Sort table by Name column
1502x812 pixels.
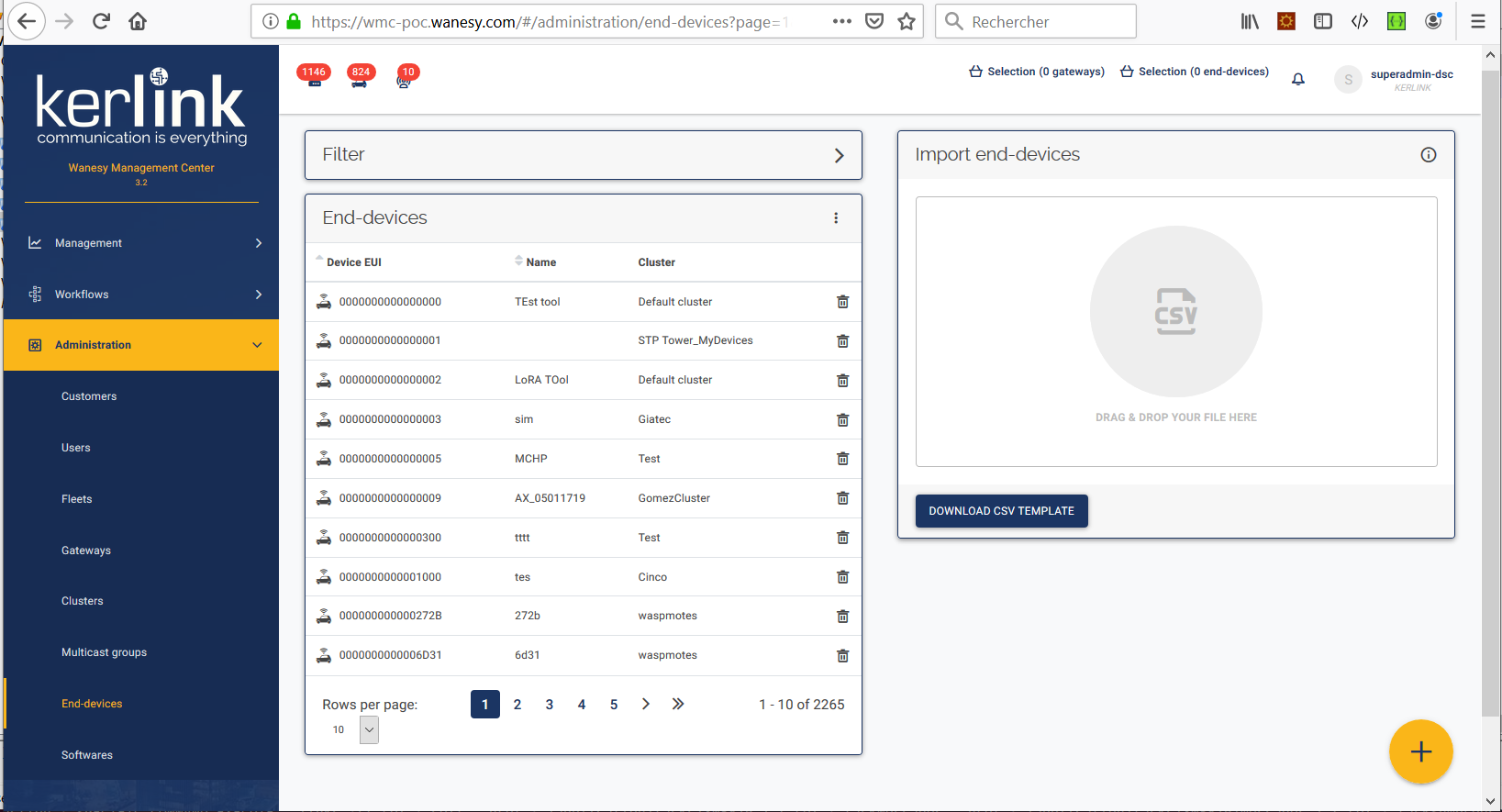coord(540,262)
